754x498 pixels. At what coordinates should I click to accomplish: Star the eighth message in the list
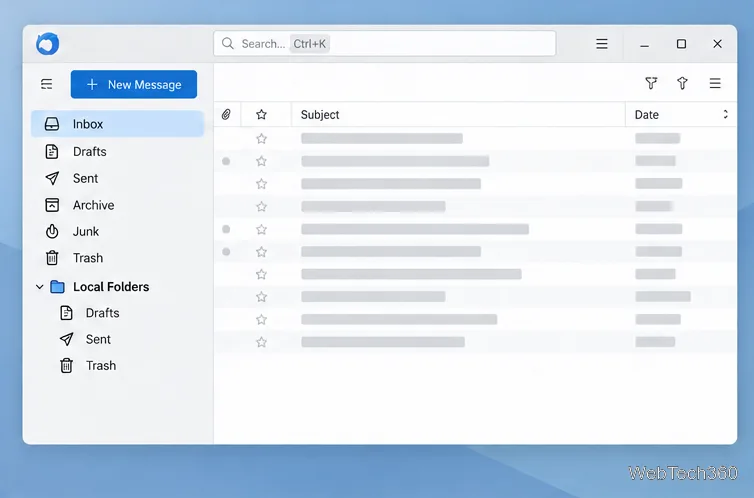click(261, 297)
